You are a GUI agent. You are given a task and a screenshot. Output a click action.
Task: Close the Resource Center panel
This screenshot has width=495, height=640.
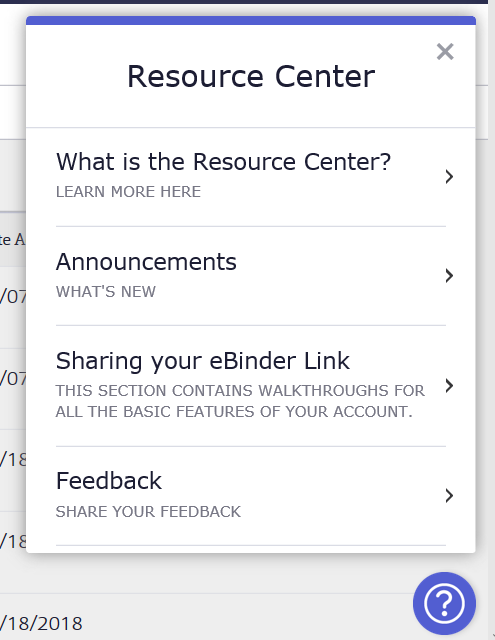click(445, 52)
